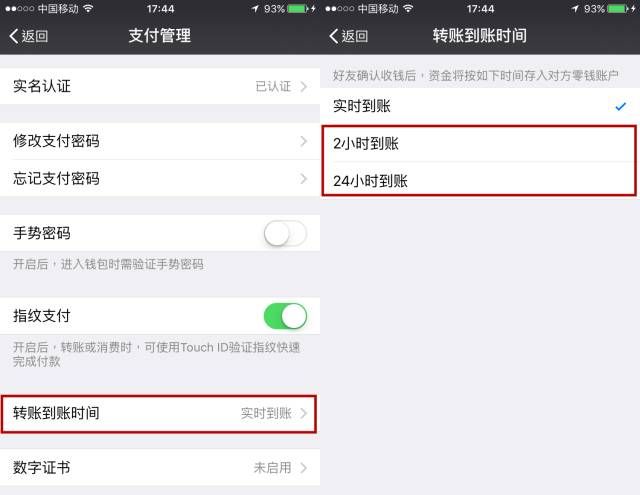Tap battery icon in left status bar
This screenshot has width=640, height=495.
(298, 9)
